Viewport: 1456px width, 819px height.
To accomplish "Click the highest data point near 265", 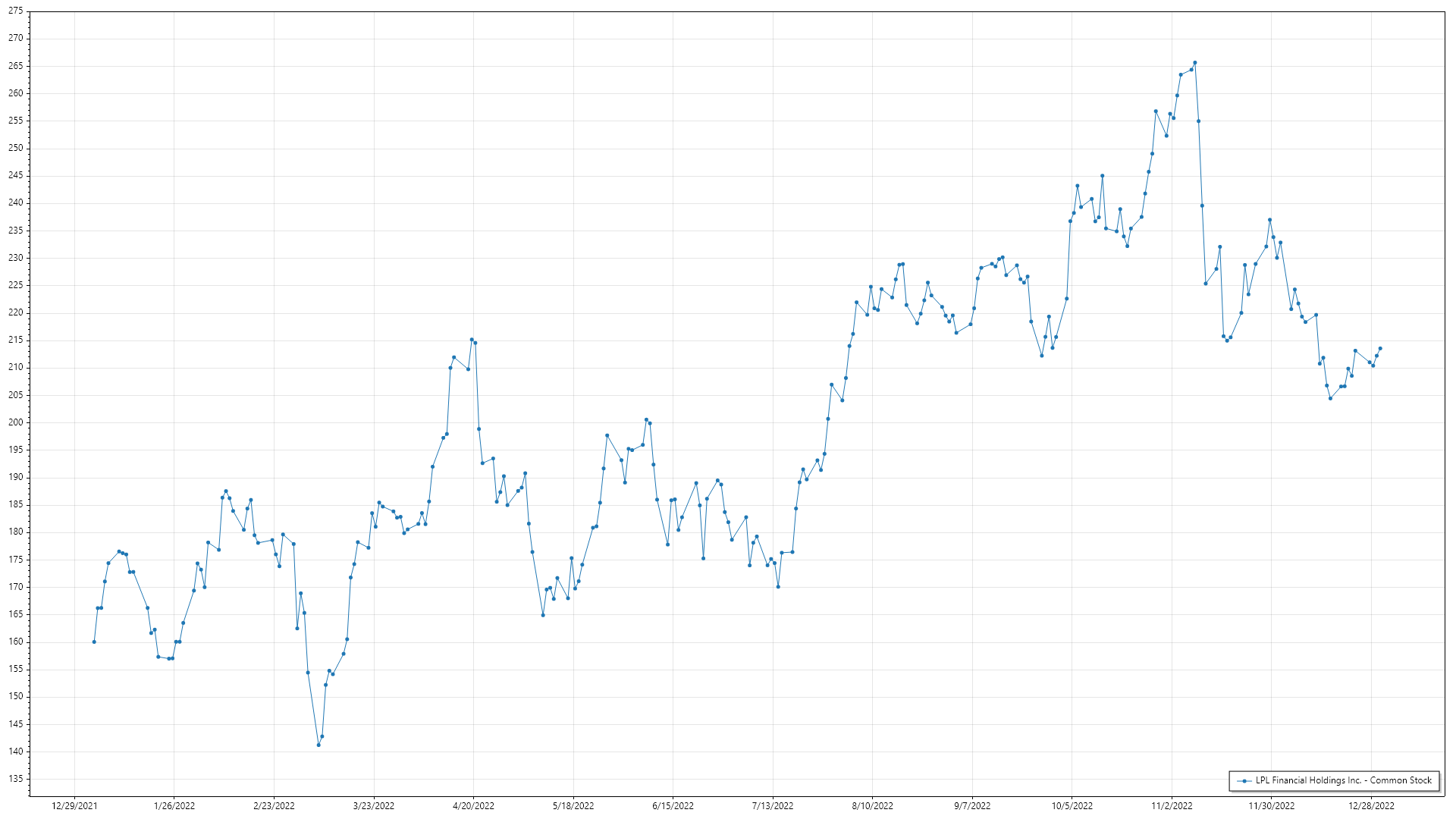I will [x=1194, y=63].
